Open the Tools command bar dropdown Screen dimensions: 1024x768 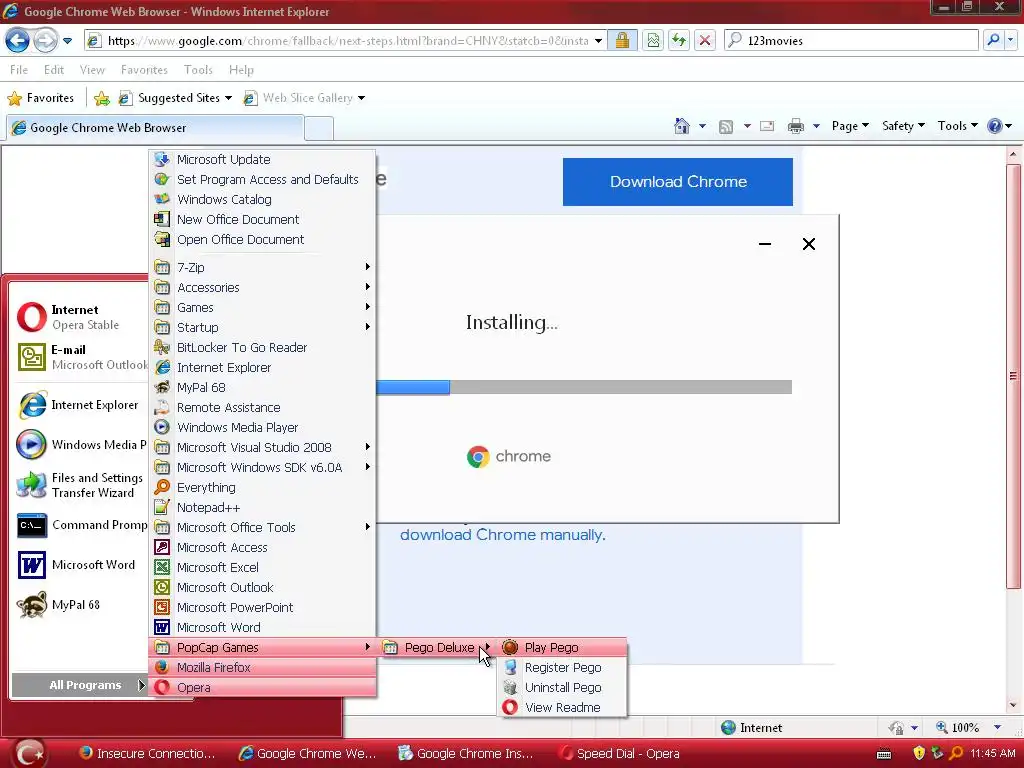point(957,126)
